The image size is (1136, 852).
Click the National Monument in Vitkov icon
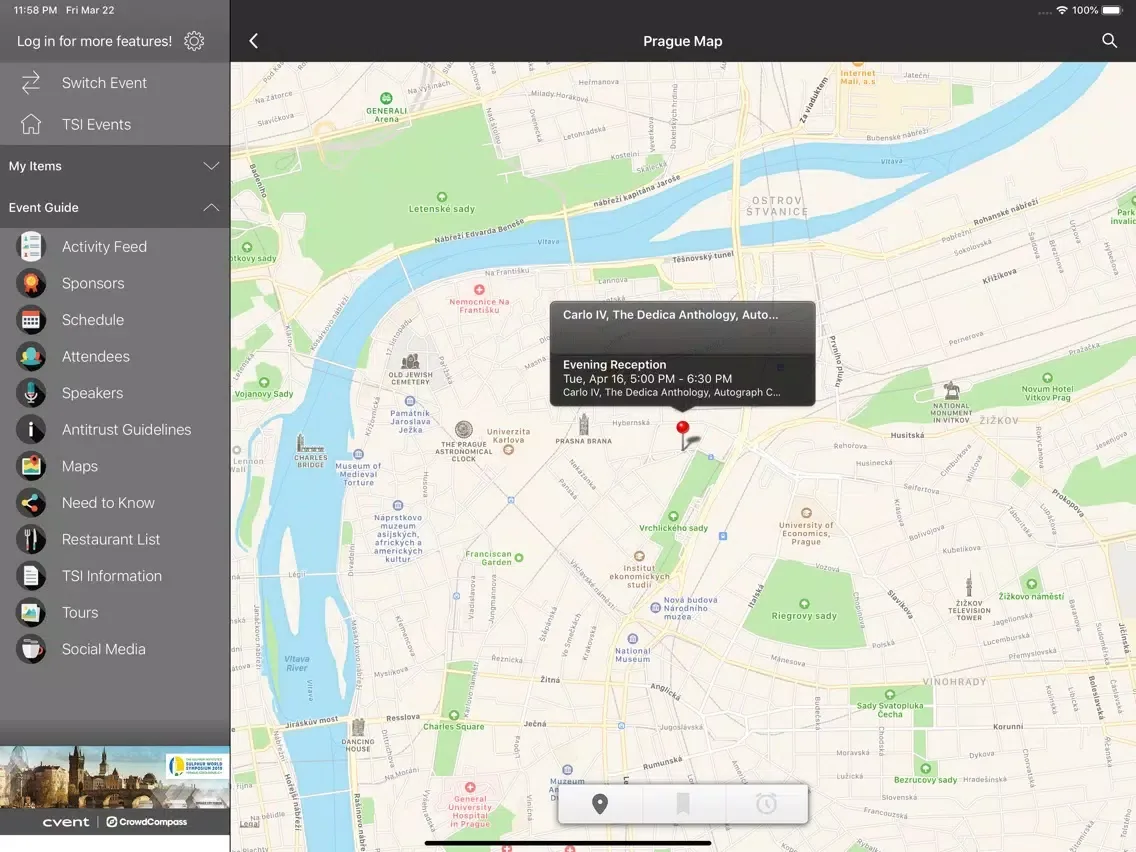pyautogui.click(x=951, y=390)
